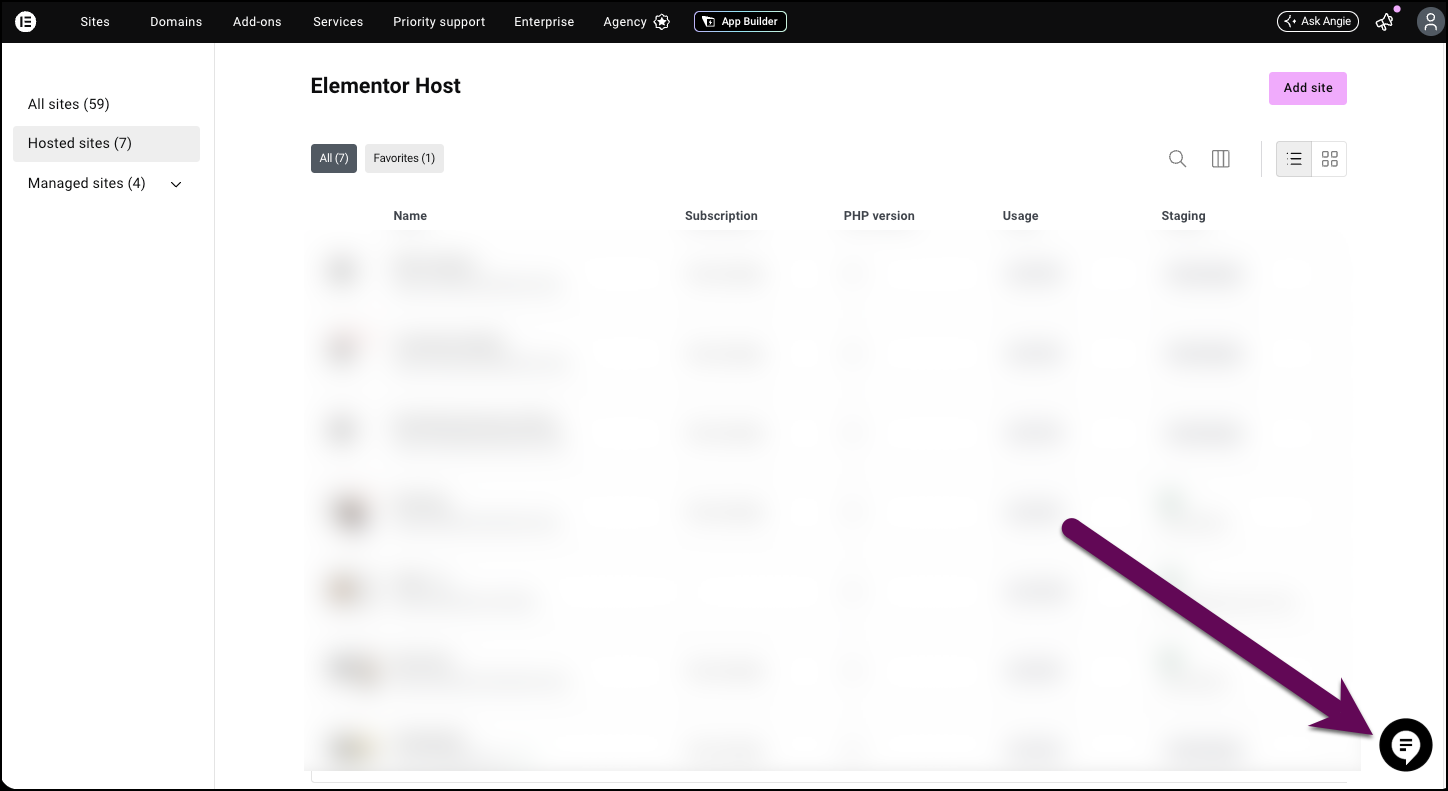Image resolution: width=1448 pixels, height=791 pixels.
Task: Switch to list view layout
Action: 1294,159
